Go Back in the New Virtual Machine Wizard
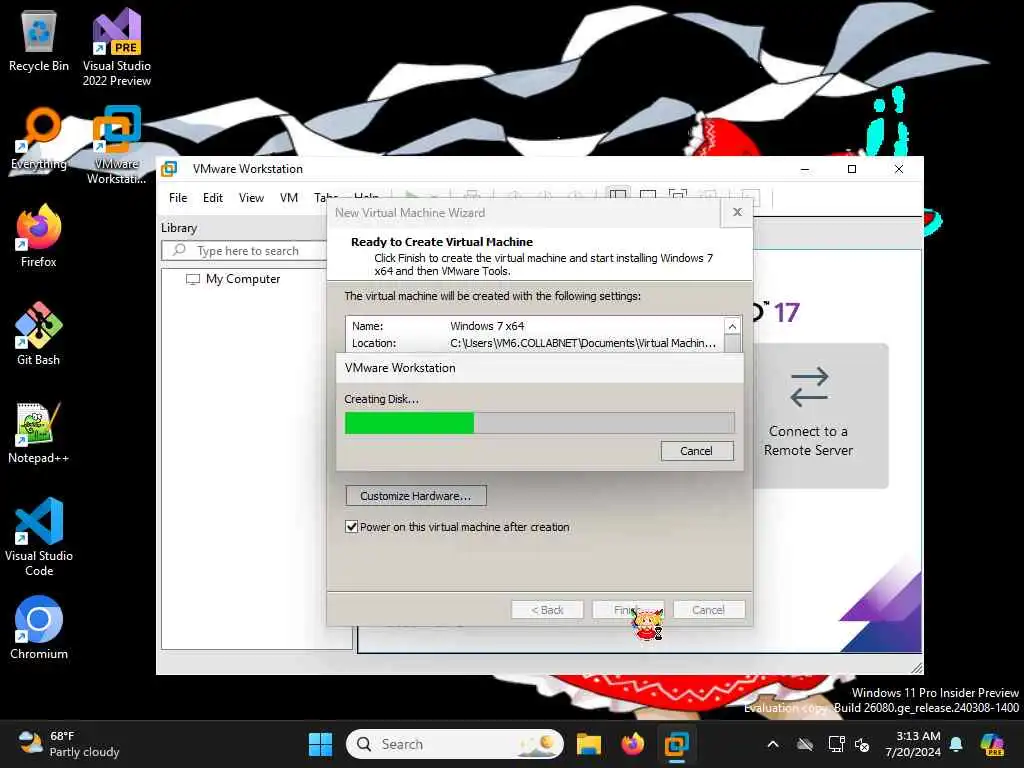 coord(547,609)
